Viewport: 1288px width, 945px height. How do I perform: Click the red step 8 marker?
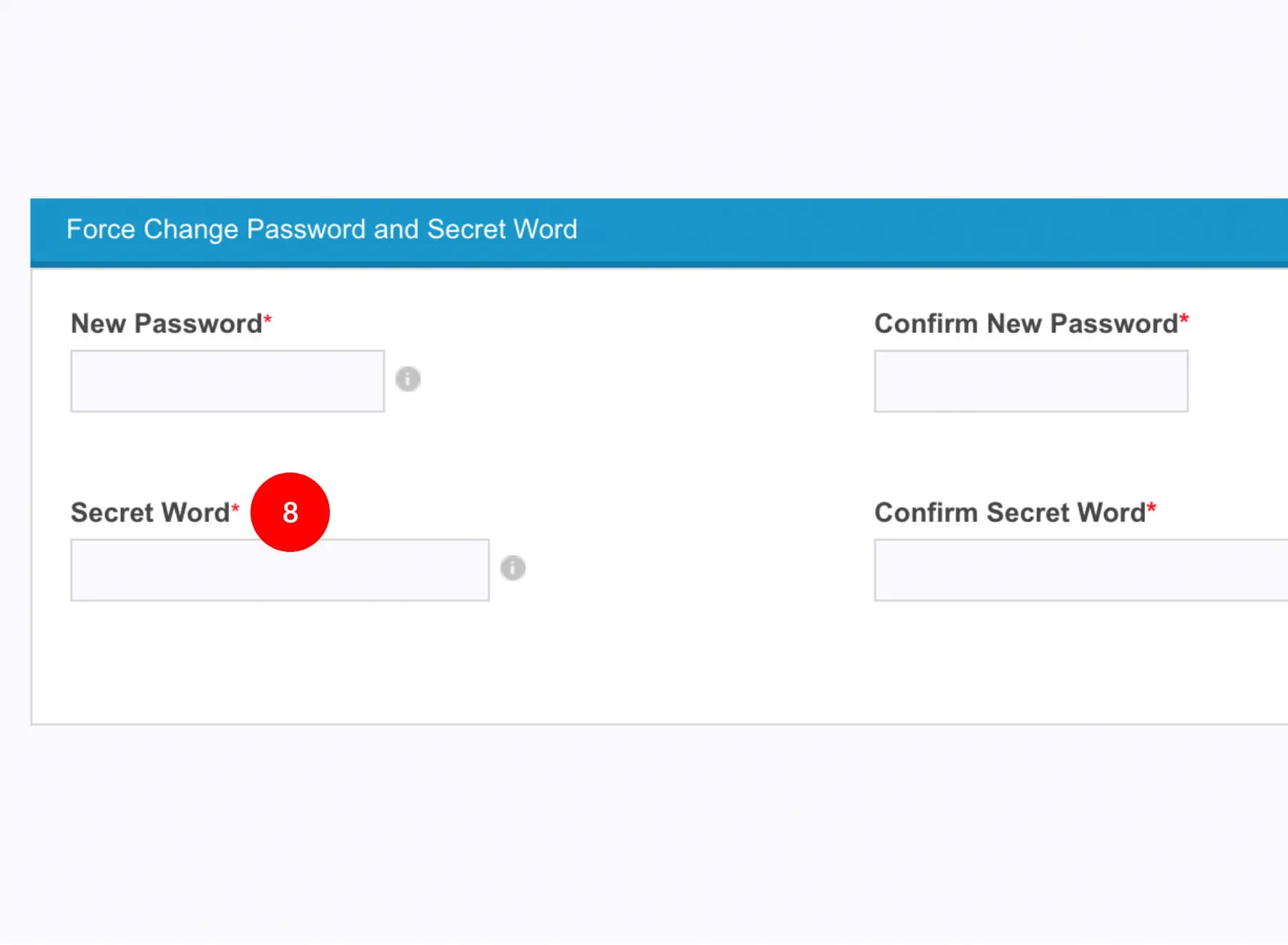click(x=290, y=512)
